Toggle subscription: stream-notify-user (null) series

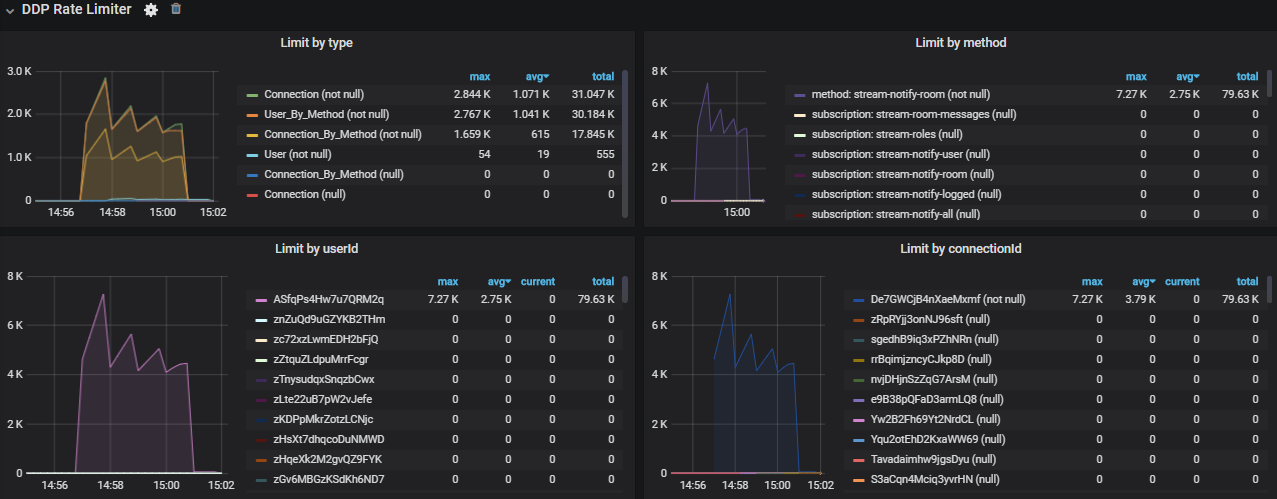tap(901, 154)
